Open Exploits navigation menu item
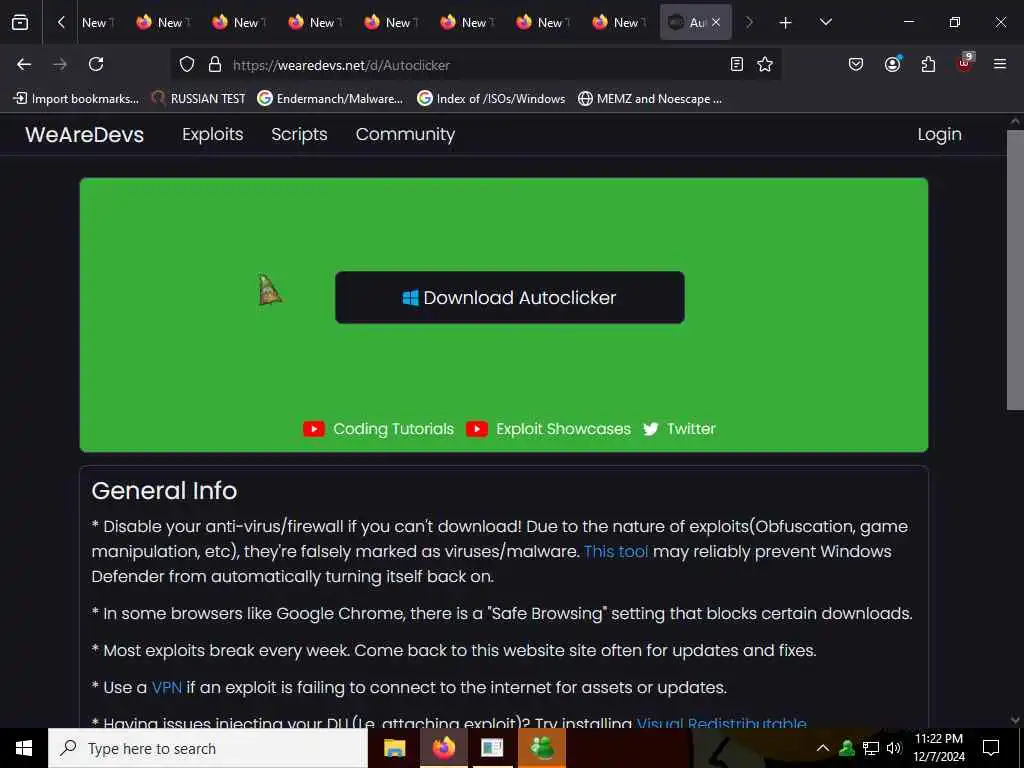Screen dimensions: 1024x768 coord(212,135)
